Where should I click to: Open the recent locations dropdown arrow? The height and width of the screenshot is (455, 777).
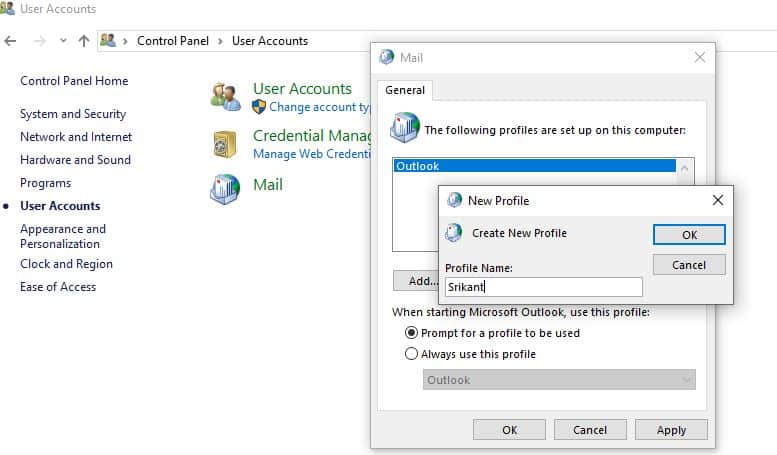(63, 41)
